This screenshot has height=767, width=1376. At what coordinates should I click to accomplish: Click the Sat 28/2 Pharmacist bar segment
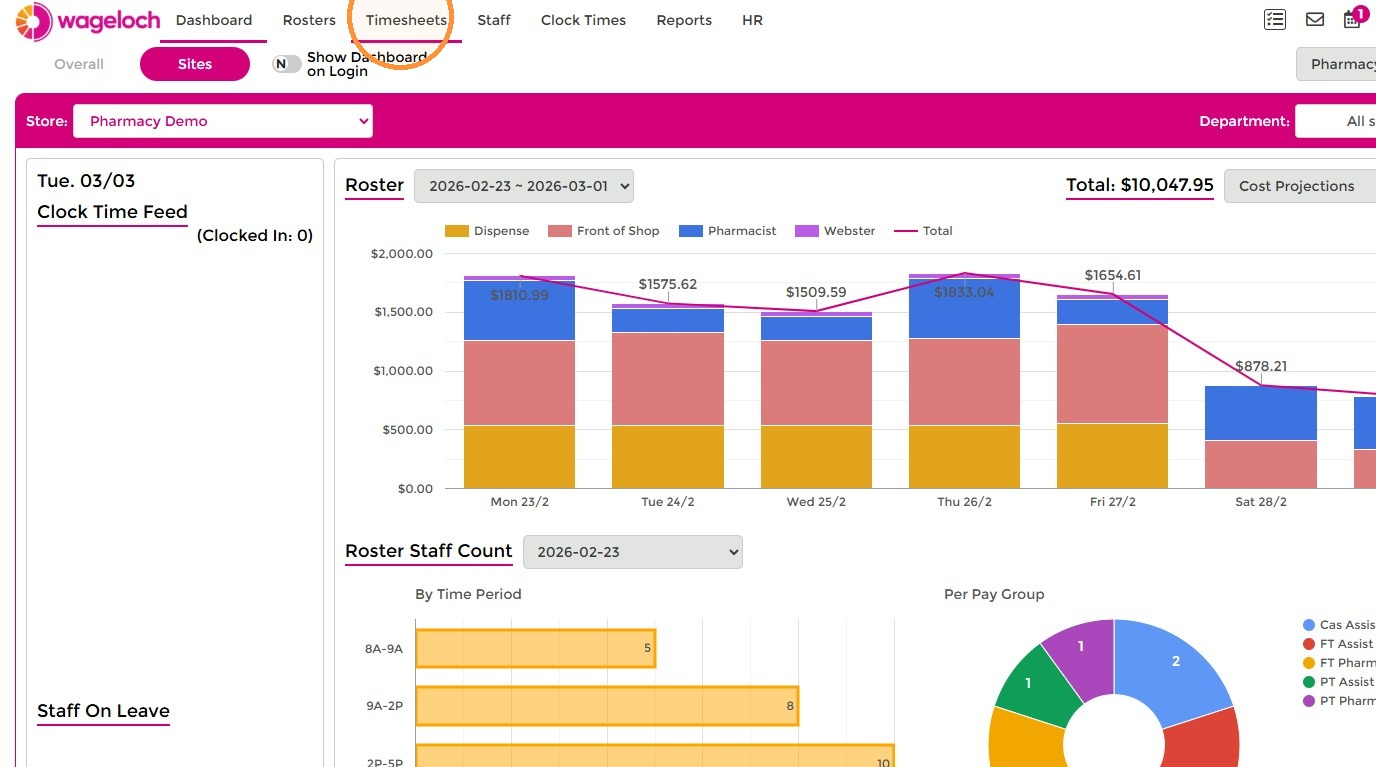click(x=1261, y=413)
